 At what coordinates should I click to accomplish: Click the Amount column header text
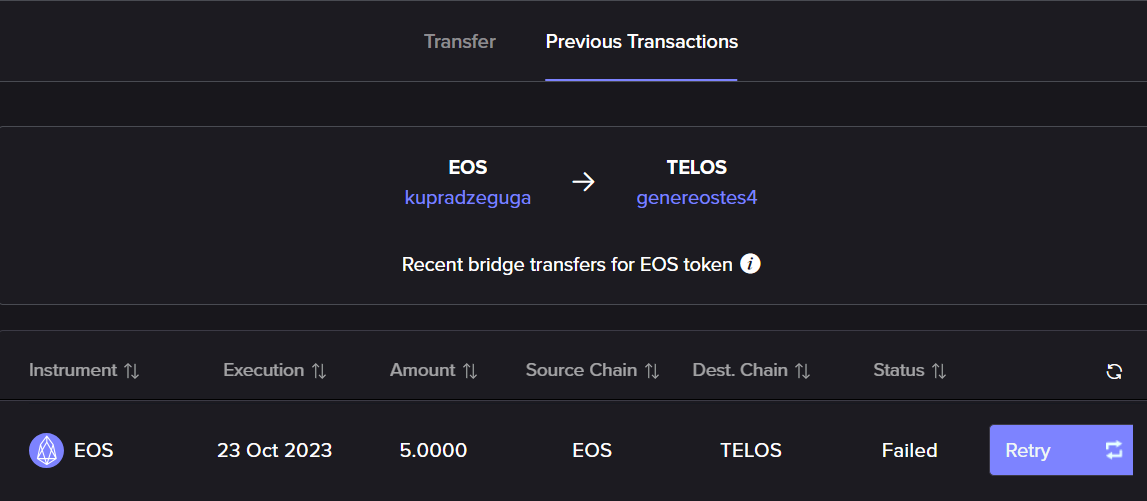pos(422,370)
